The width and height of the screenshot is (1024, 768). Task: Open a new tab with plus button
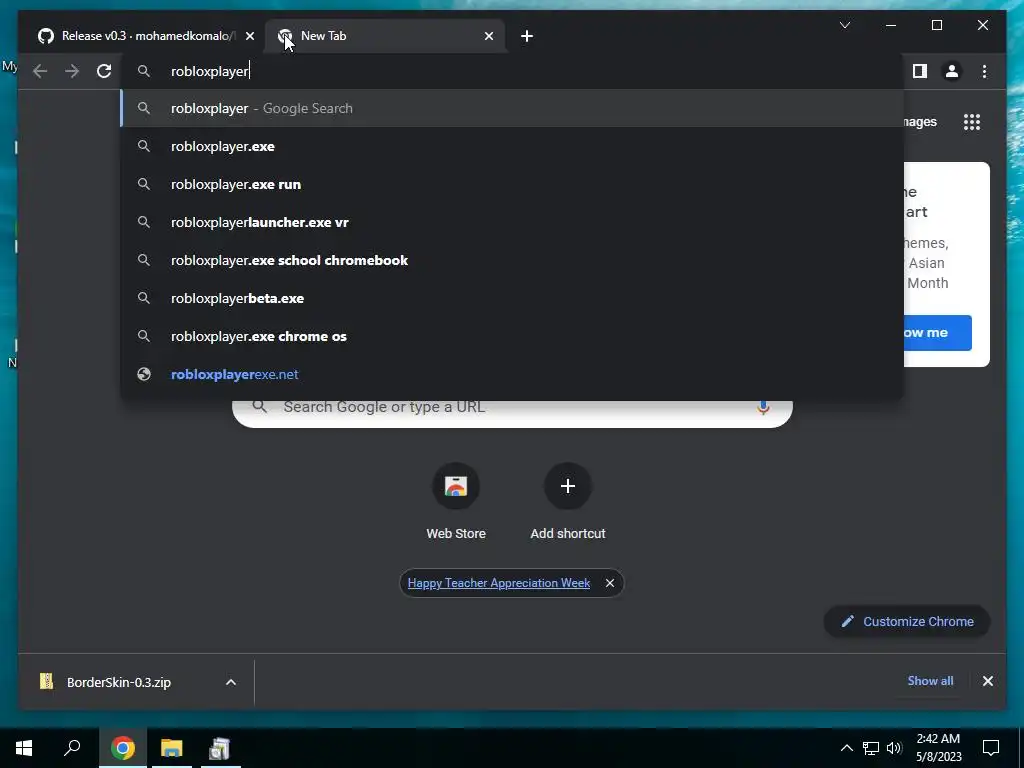pyautogui.click(x=527, y=36)
